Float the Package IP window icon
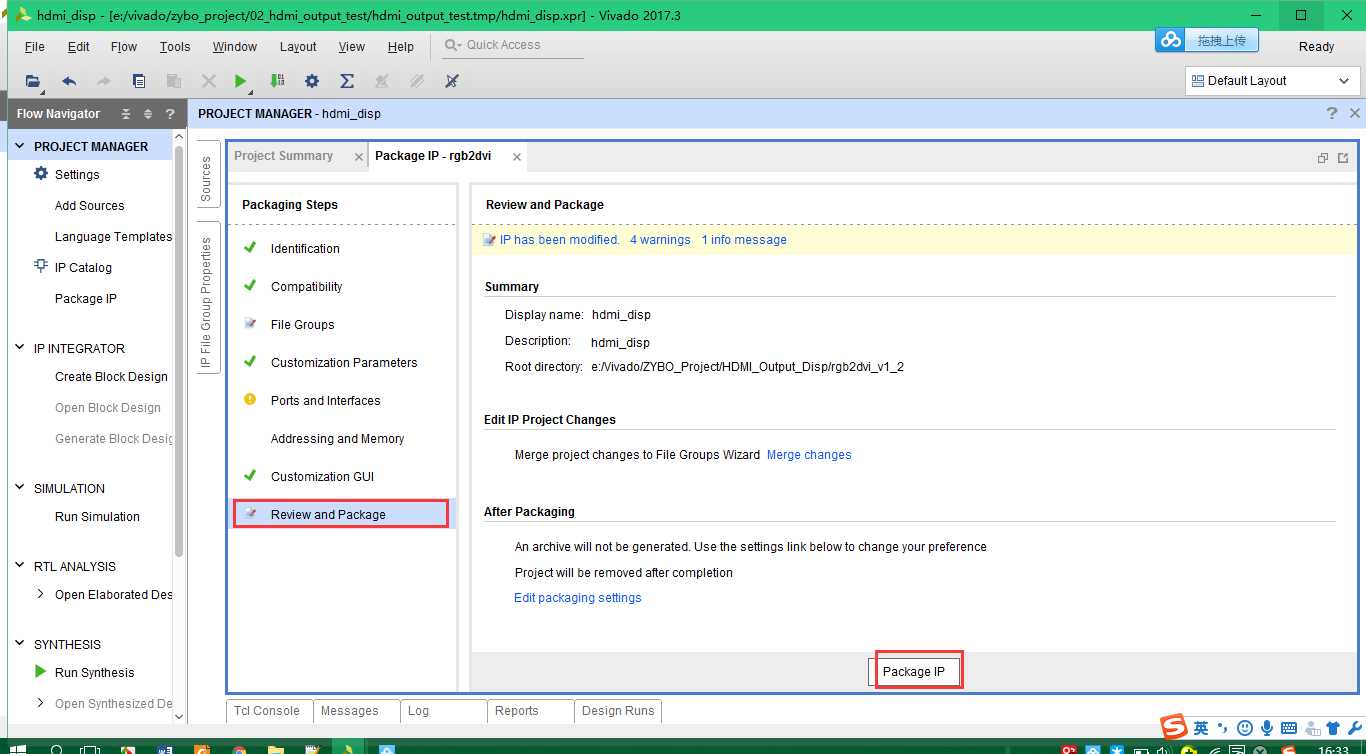Screen dimensions: 1366x754 pos(1343,157)
